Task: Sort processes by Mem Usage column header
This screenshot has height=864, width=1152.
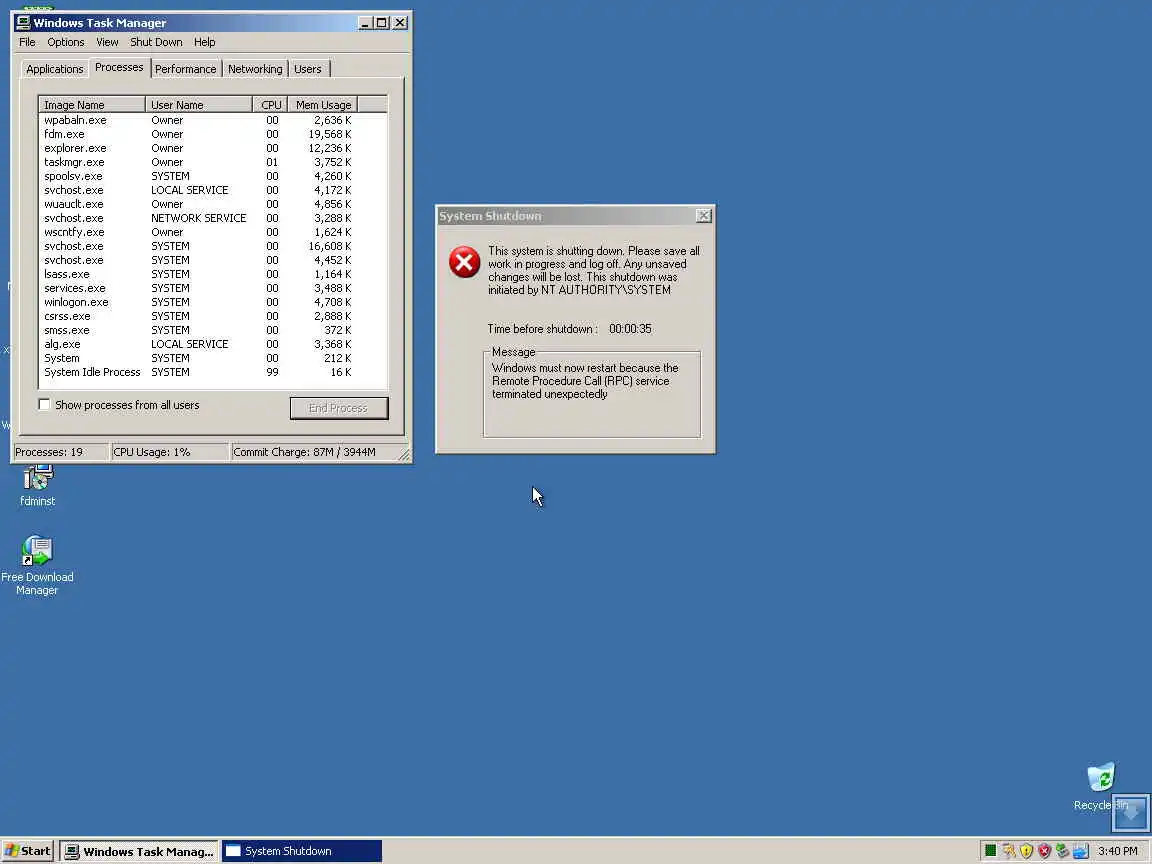Action: coord(323,104)
